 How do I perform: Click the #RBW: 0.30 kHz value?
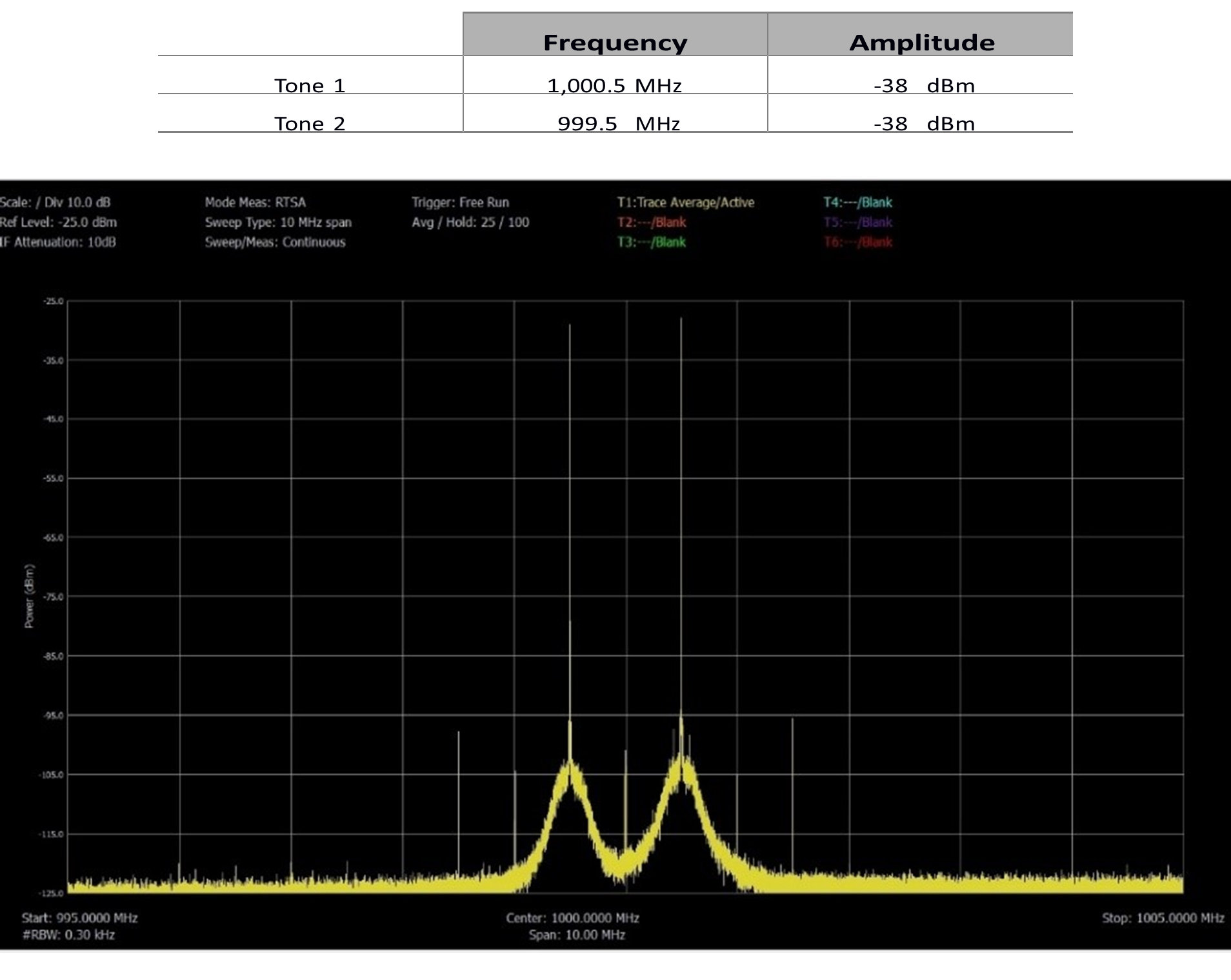point(68,934)
